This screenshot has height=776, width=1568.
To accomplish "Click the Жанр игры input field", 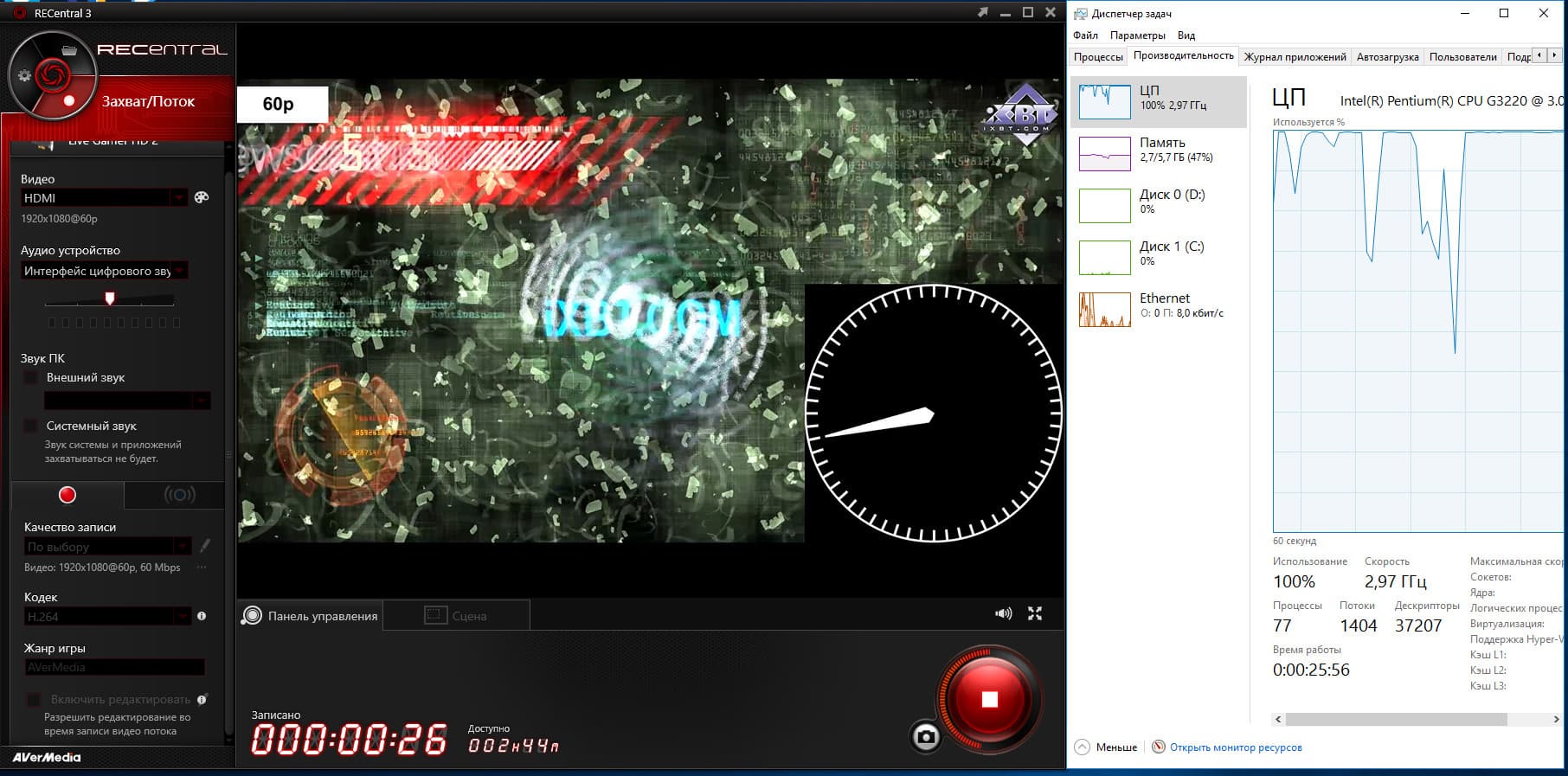I will [114, 667].
